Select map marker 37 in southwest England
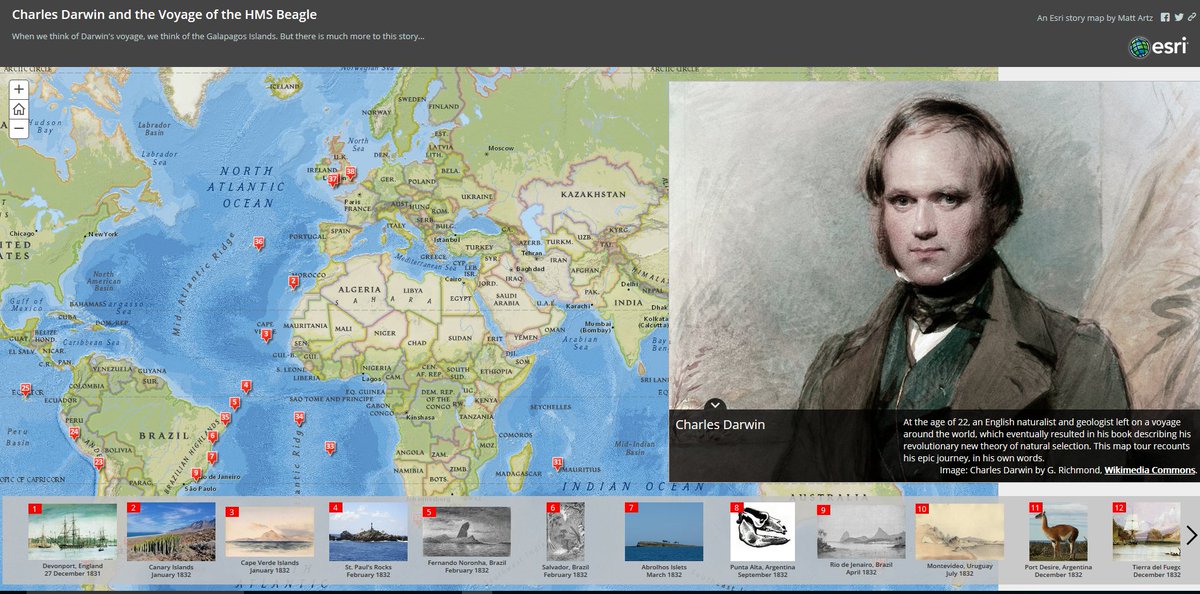The width and height of the screenshot is (1200, 594). (335, 180)
